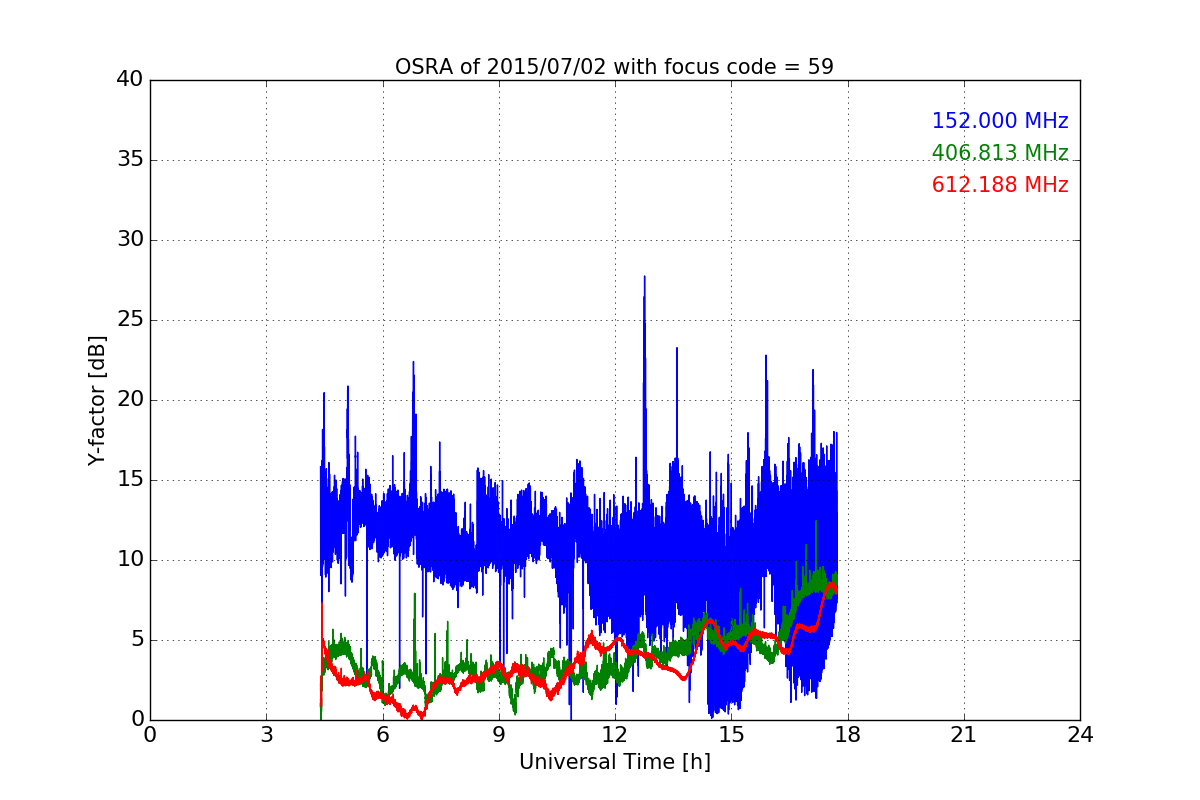Click the plot title 'OSRA of 2015/07/02 with focus code = 59'
1200x800 pixels.
click(614, 67)
